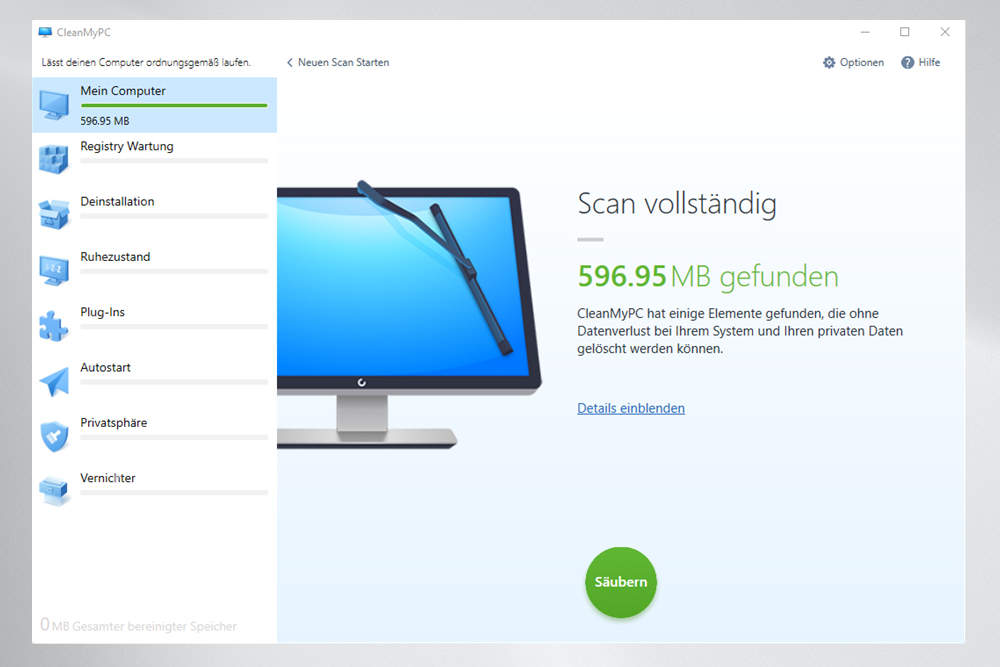Screen dimensions: 1000x667
Task: Click the green Säubern button
Action: click(621, 582)
